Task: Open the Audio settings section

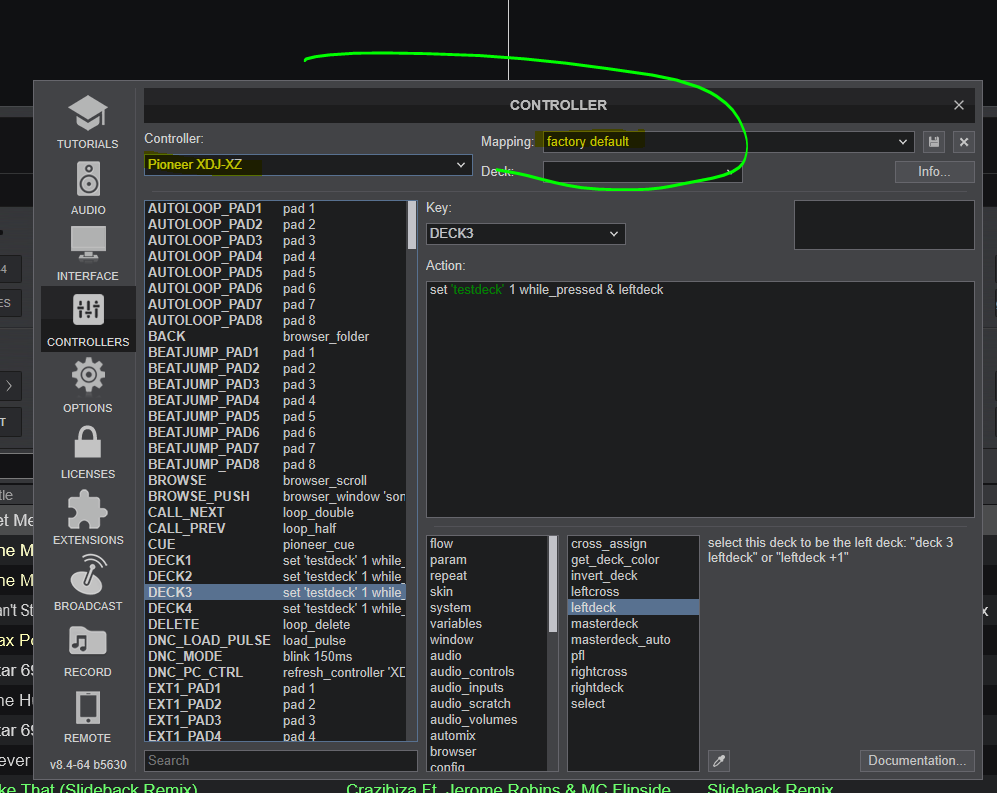Action: coord(88,188)
